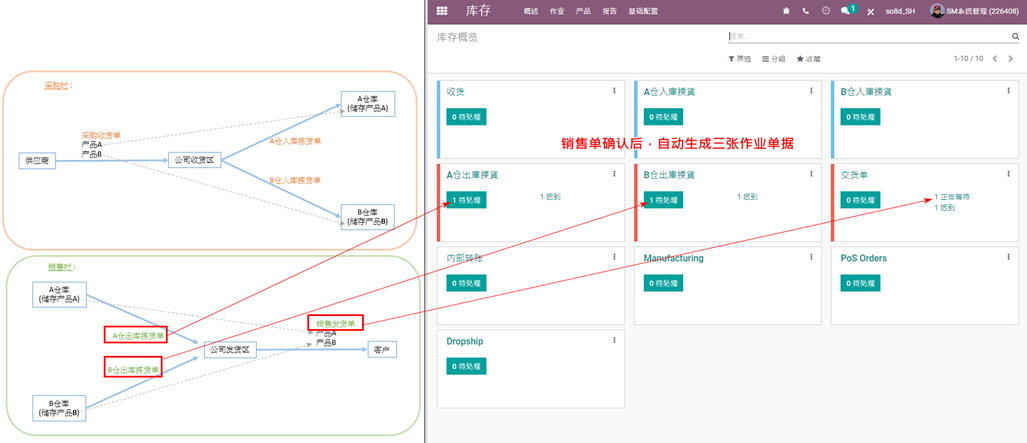Click 1 迟到 link on B仓出庫揀貨 card

[747, 196]
